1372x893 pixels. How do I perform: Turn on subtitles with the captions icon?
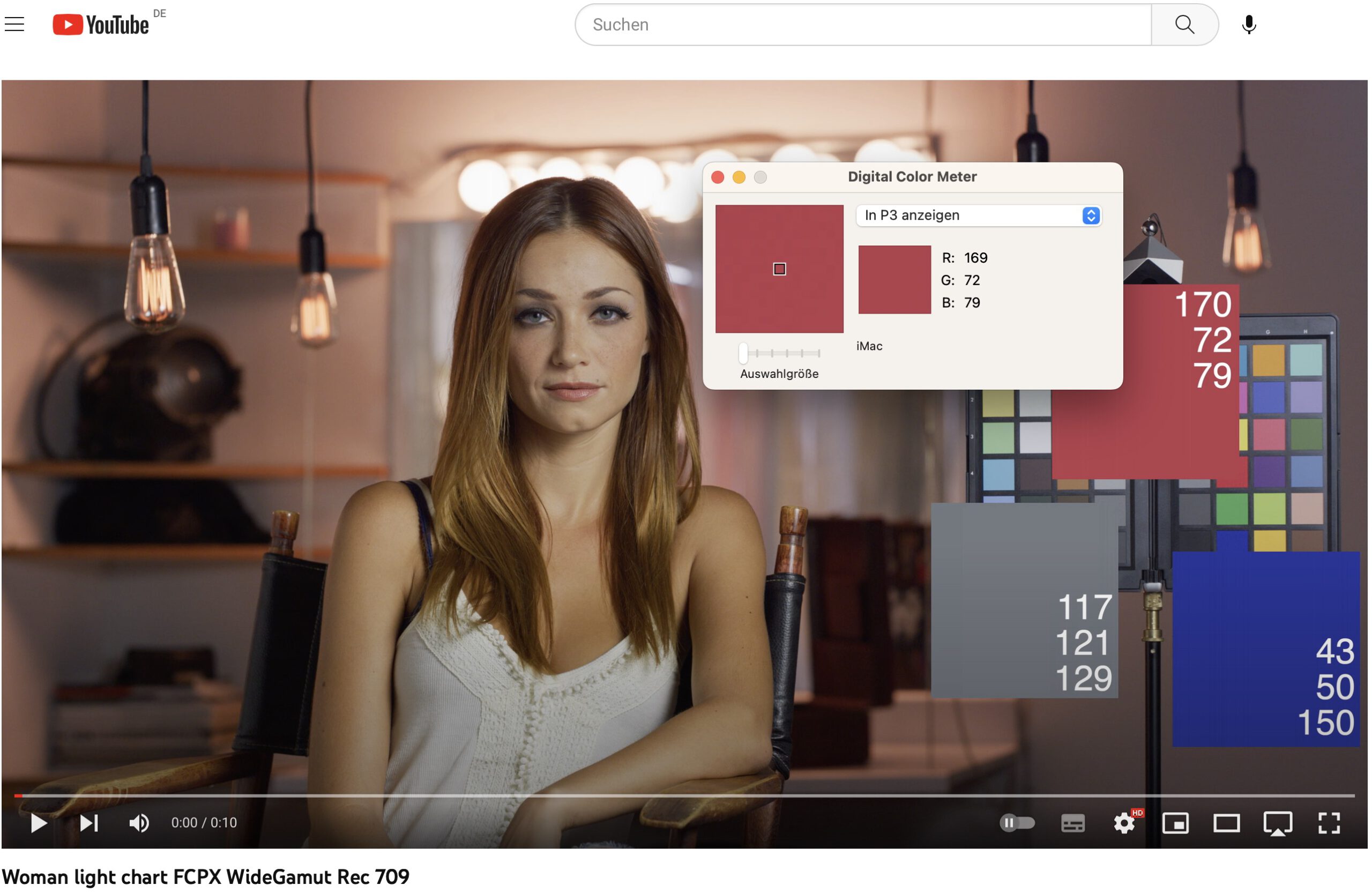point(1073,823)
